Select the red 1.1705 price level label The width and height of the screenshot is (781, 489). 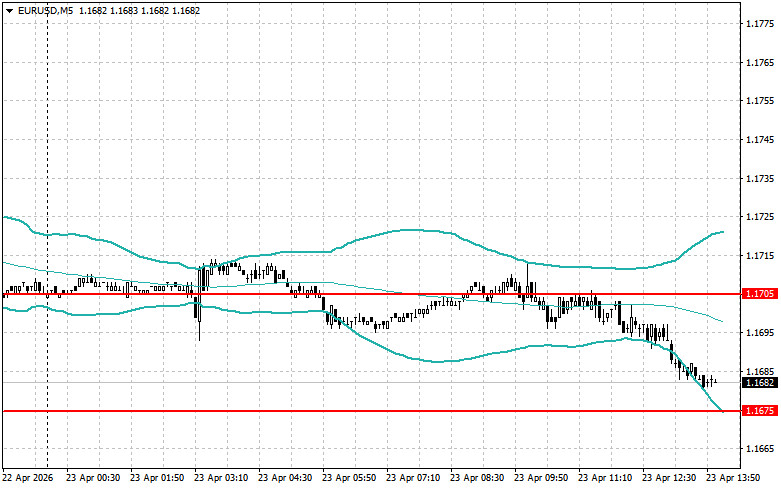[760, 294]
